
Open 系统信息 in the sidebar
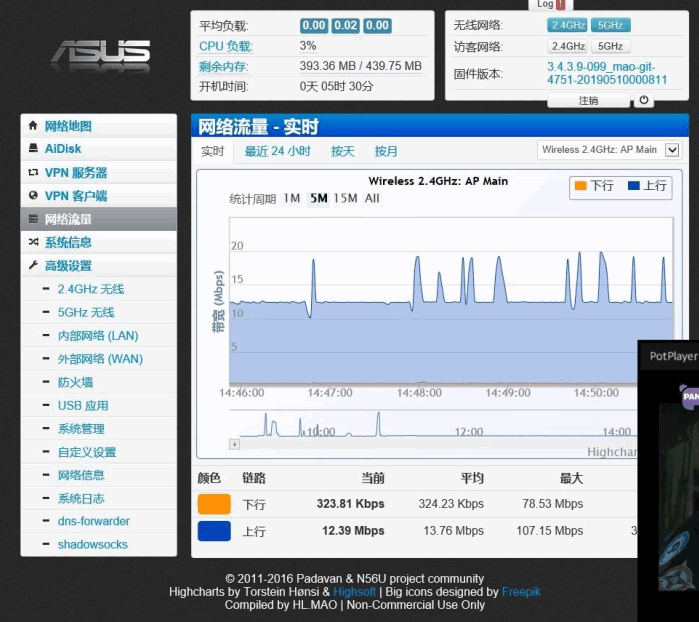(99, 242)
